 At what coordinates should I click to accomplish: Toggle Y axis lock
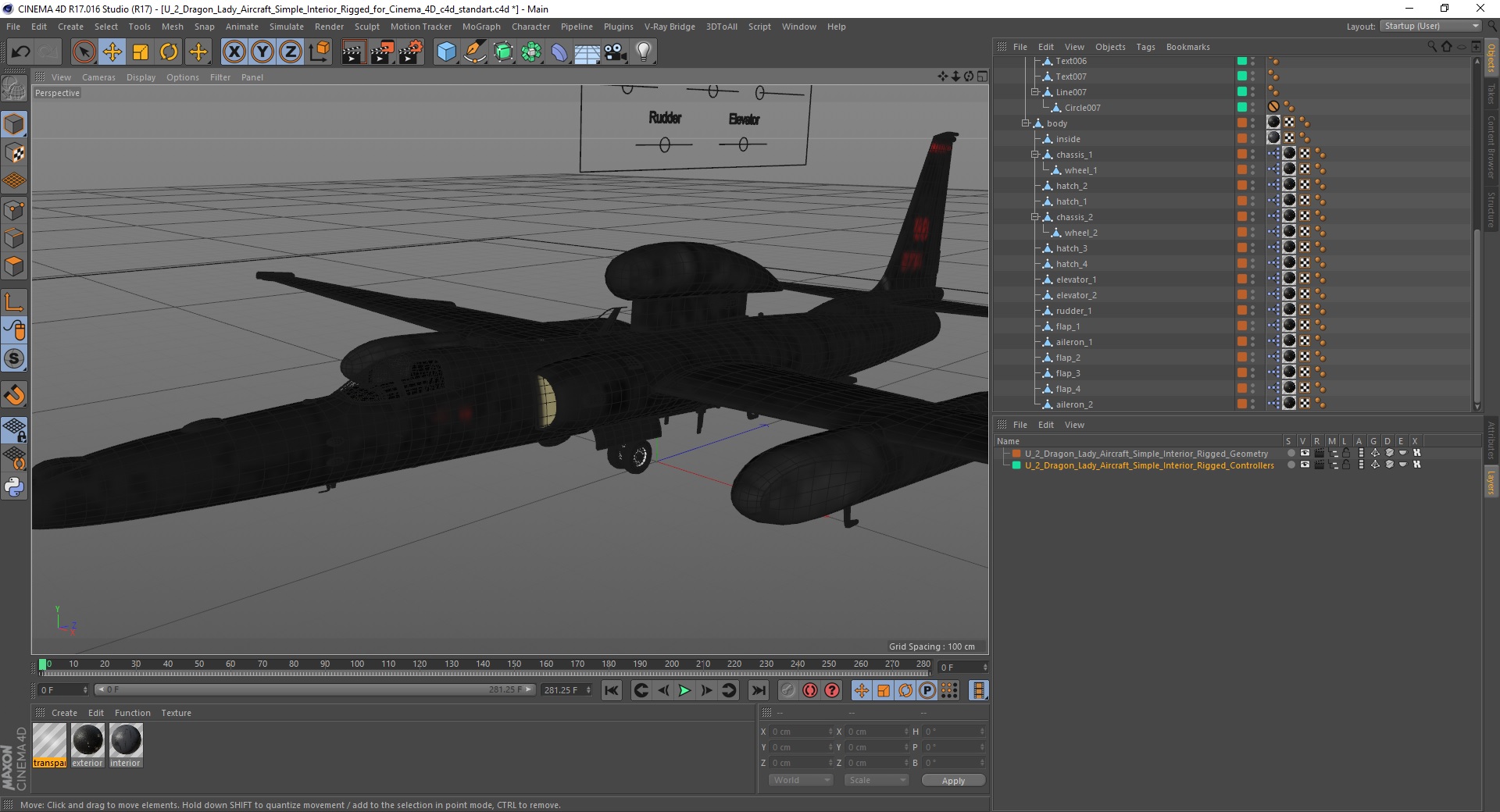(x=262, y=52)
